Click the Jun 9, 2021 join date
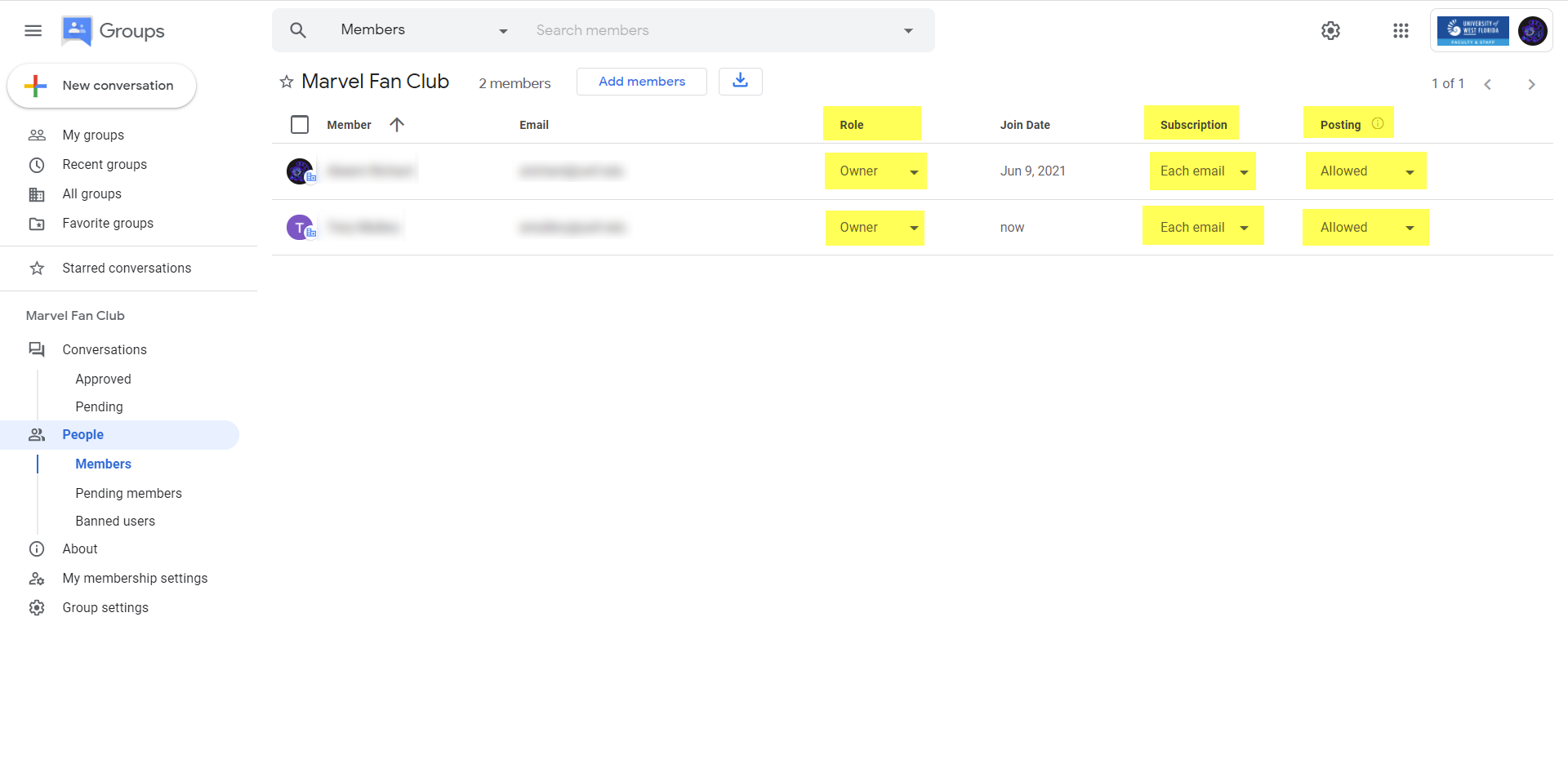This screenshot has height=777, width=1568. 1032,171
